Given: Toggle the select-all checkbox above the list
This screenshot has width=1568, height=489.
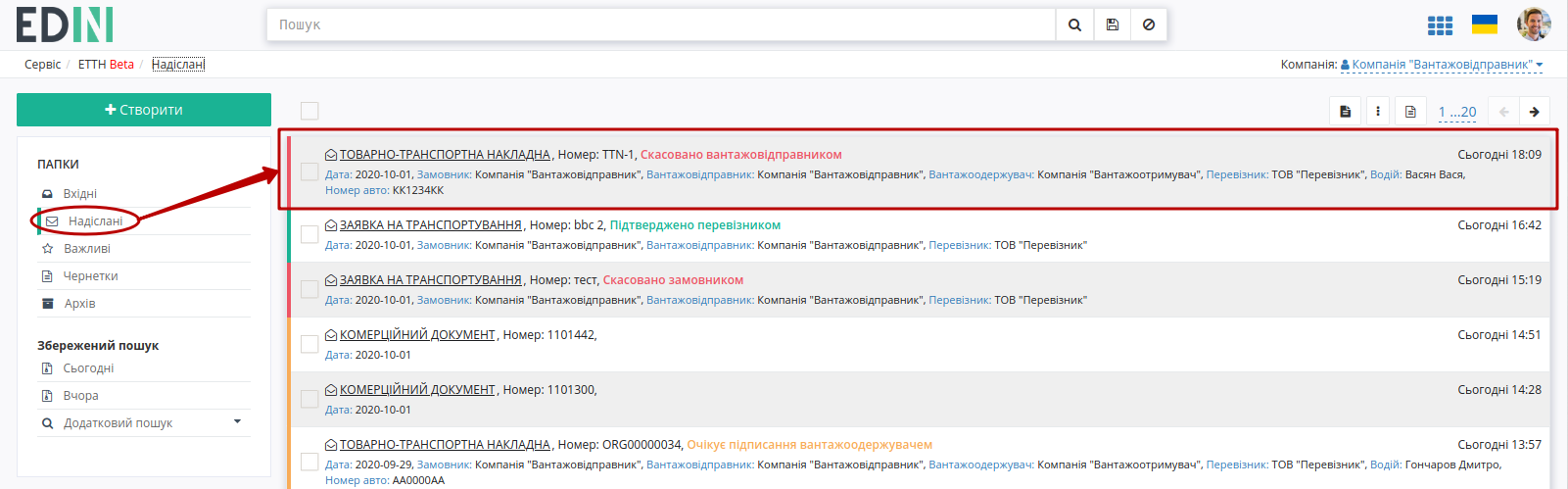Looking at the screenshot, I should coord(309,111).
